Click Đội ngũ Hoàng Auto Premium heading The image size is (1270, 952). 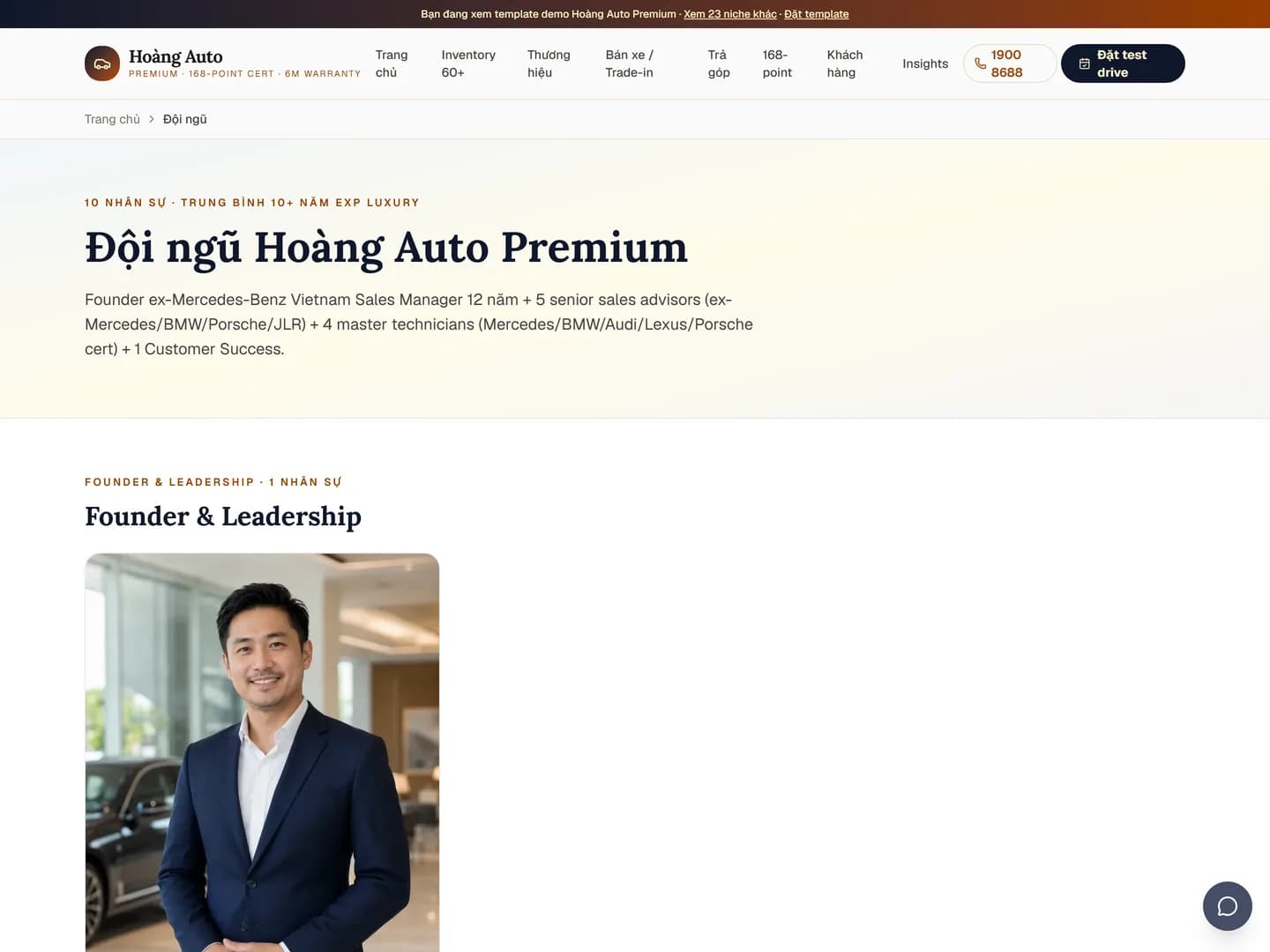coord(386,248)
